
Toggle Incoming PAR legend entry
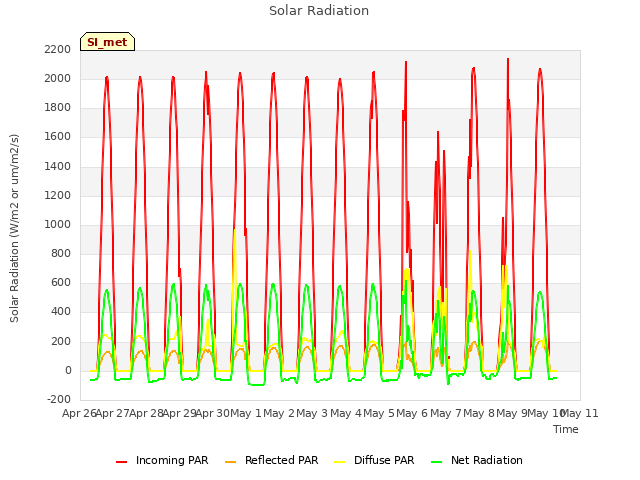pos(162,460)
